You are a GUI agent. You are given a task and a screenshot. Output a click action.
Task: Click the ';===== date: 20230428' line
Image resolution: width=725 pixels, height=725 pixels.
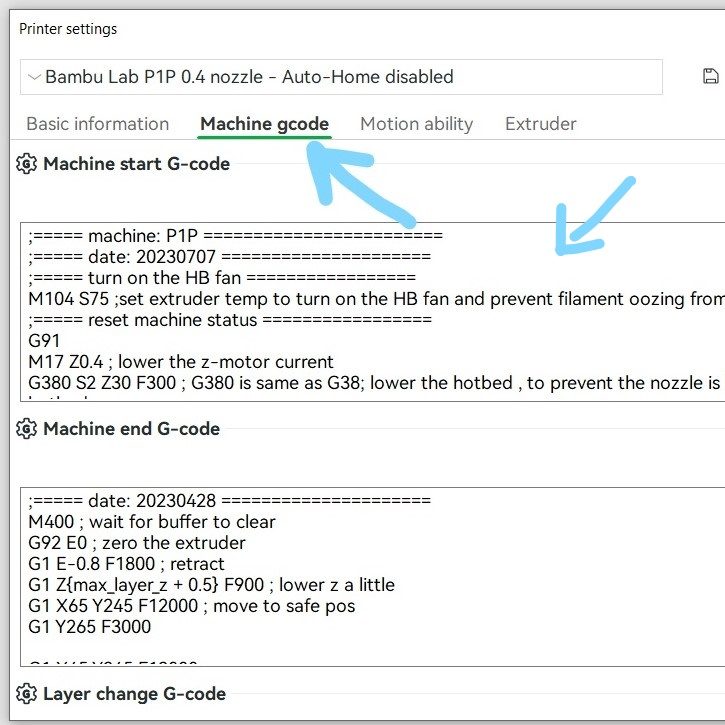click(x=229, y=501)
